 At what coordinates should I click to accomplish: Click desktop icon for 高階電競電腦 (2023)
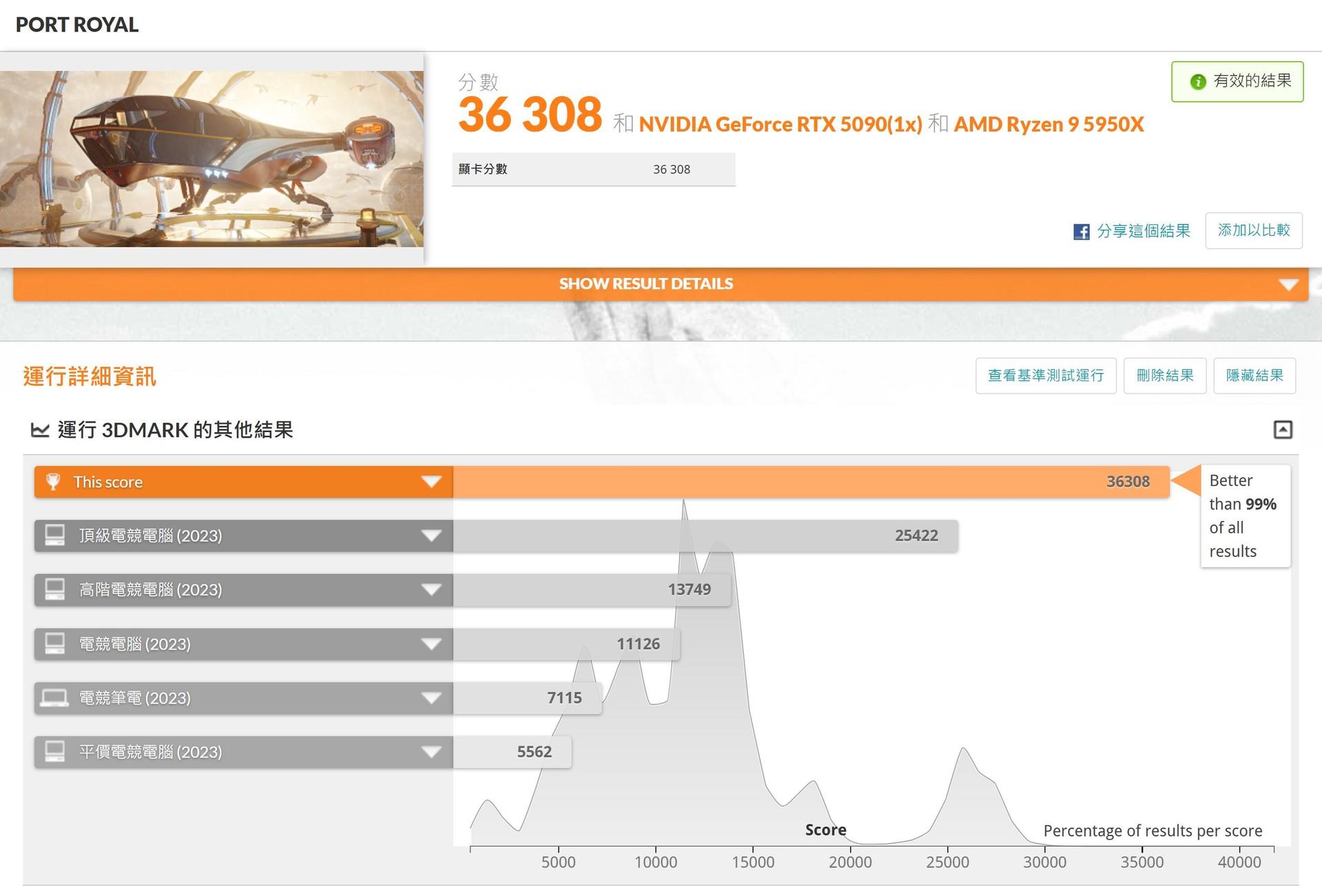pos(55,590)
